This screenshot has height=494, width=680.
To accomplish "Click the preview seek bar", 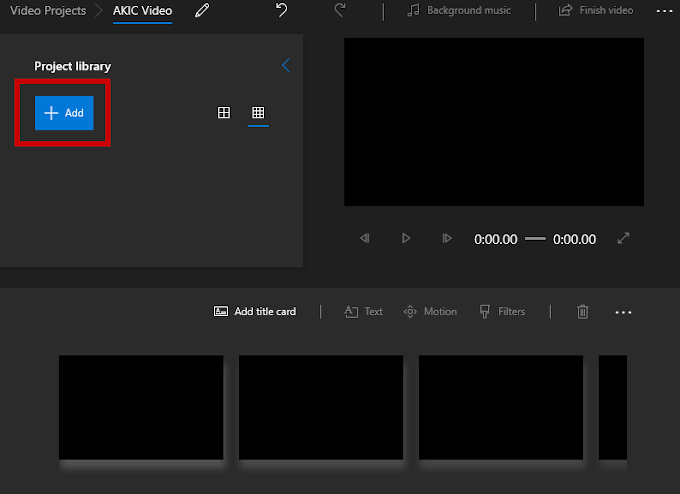I will (x=535, y=239).
